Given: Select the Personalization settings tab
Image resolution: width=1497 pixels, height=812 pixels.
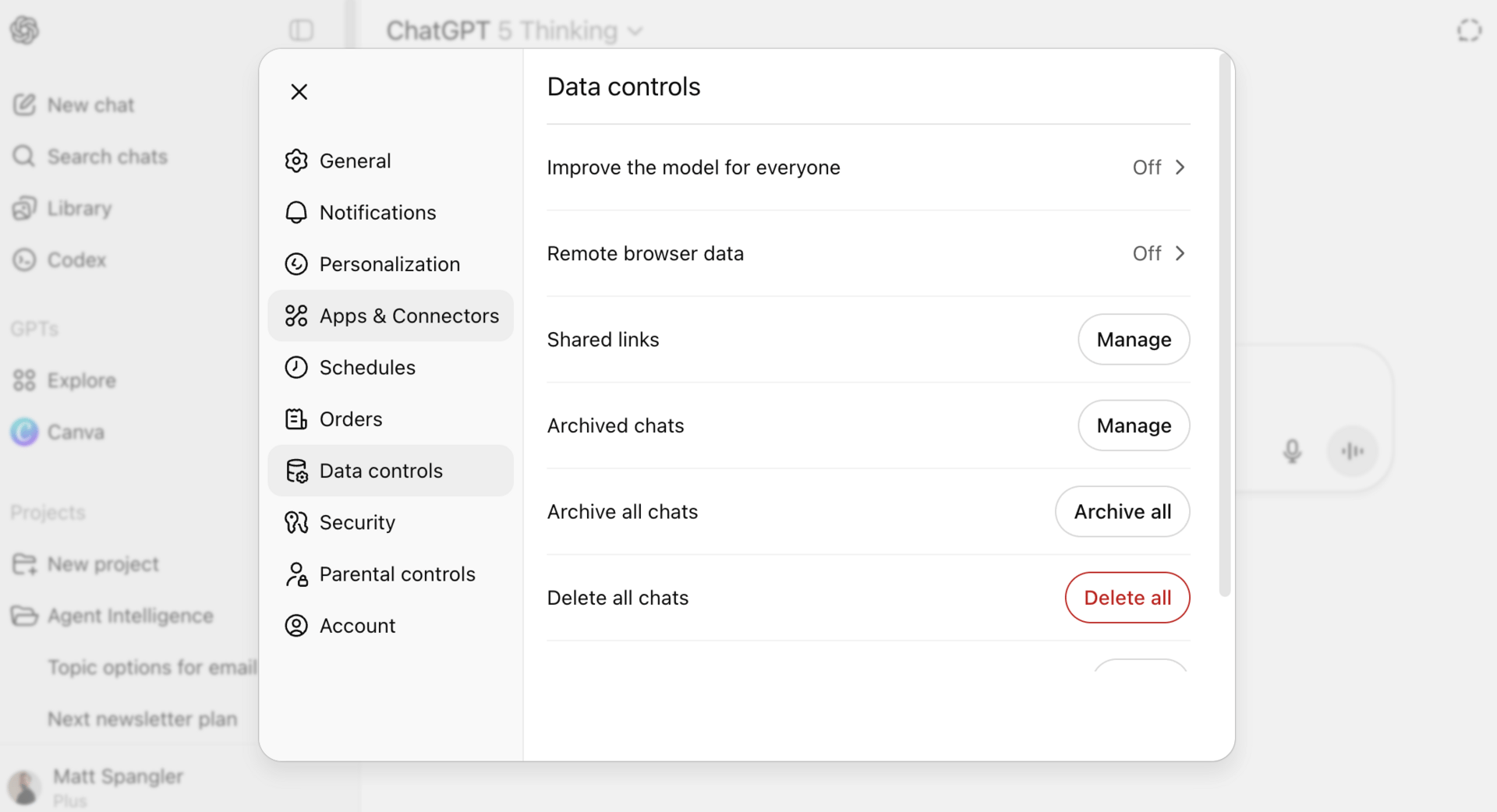Looking at the screenshot, I should click(389, 264).
